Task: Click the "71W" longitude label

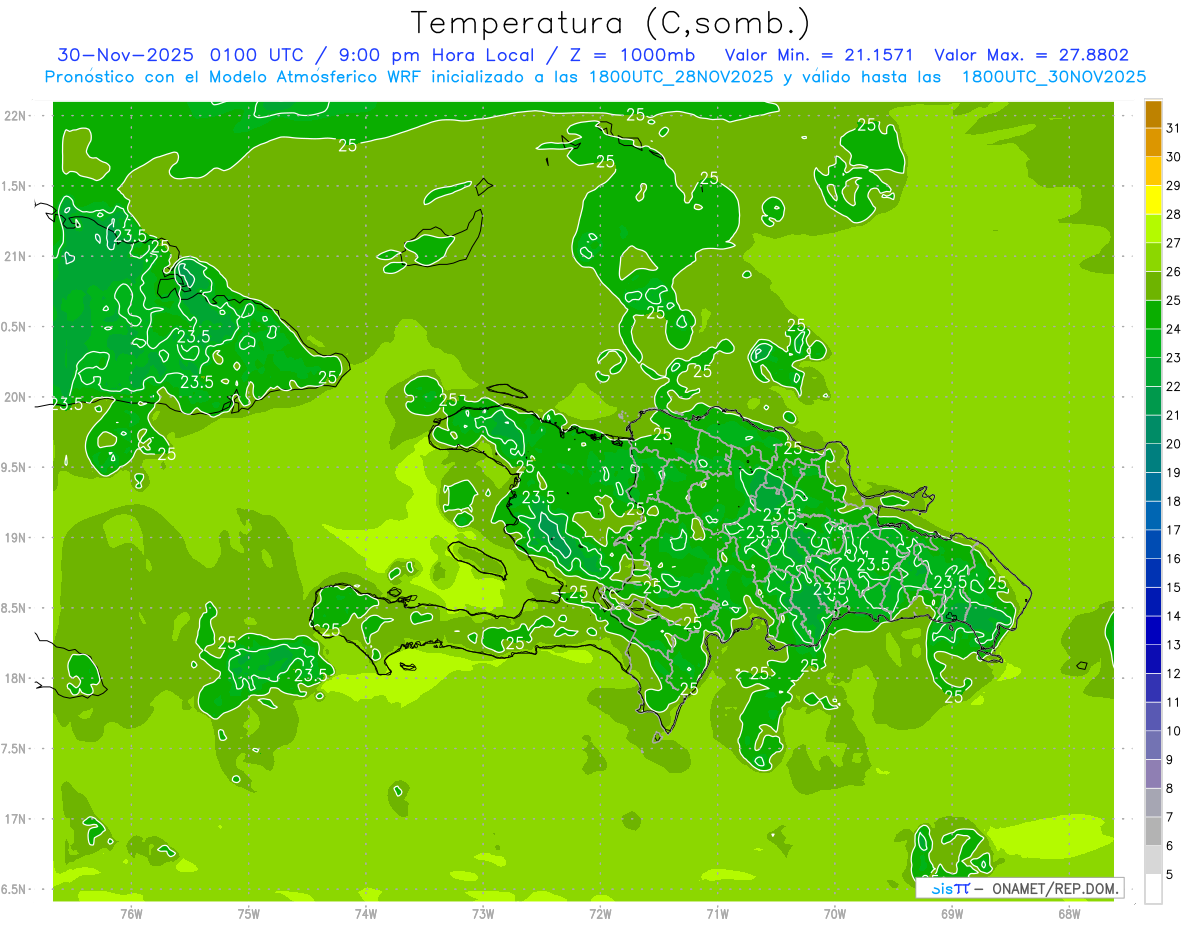Action: [x=717, y=915]
